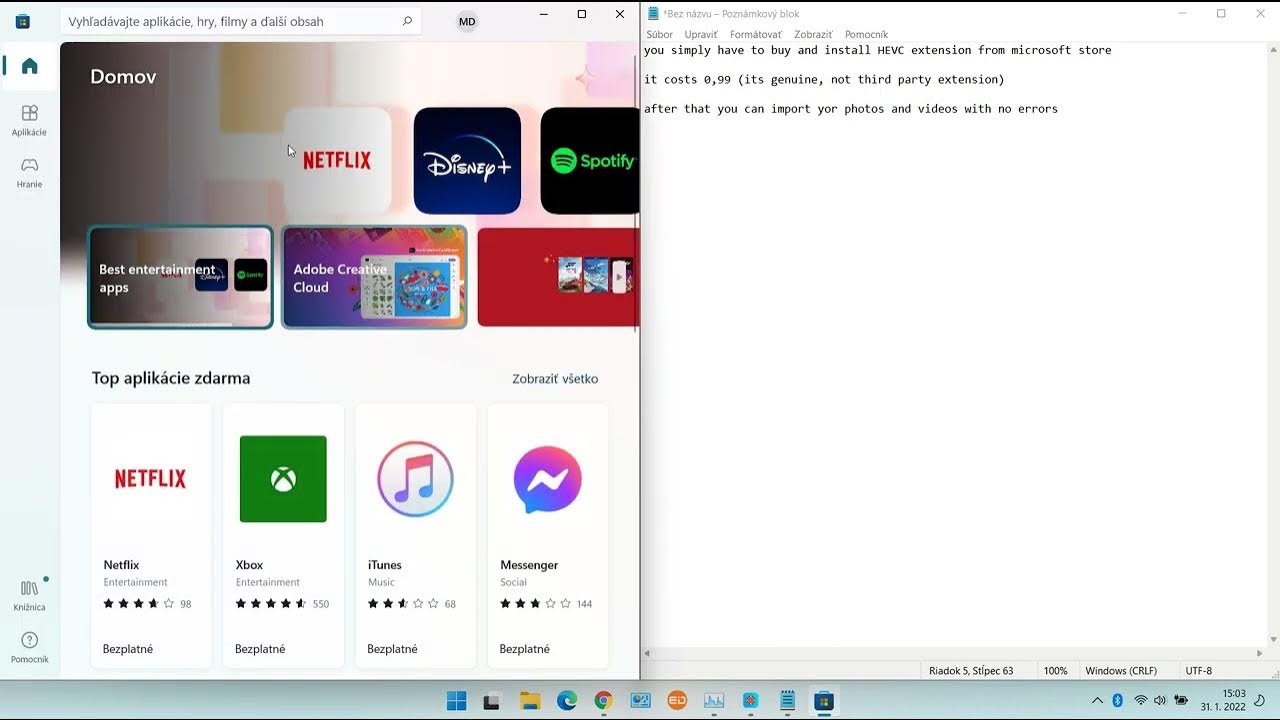Screen dimensions: 1280x720
Task: Click the Messenger logo icon
Action: [547, 479]
